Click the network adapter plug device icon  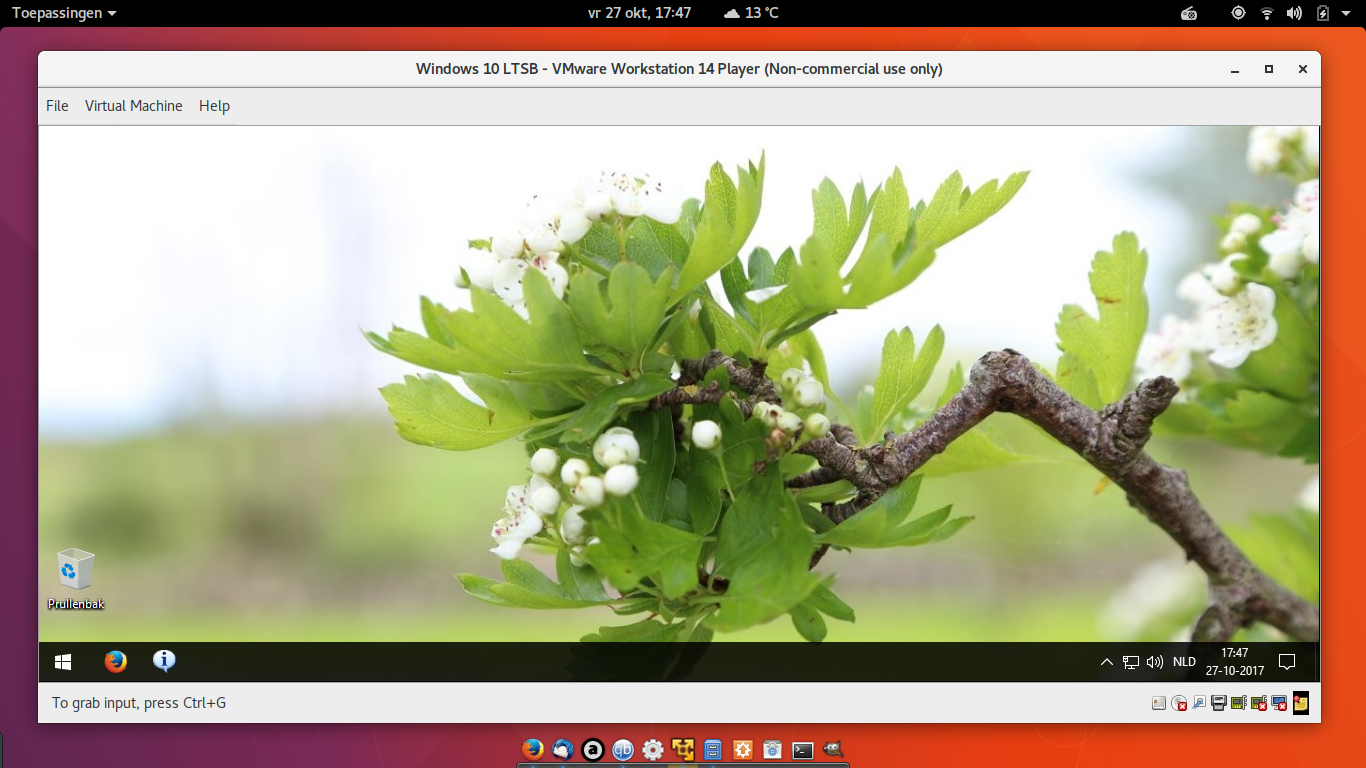click(x=1199, y=703)
